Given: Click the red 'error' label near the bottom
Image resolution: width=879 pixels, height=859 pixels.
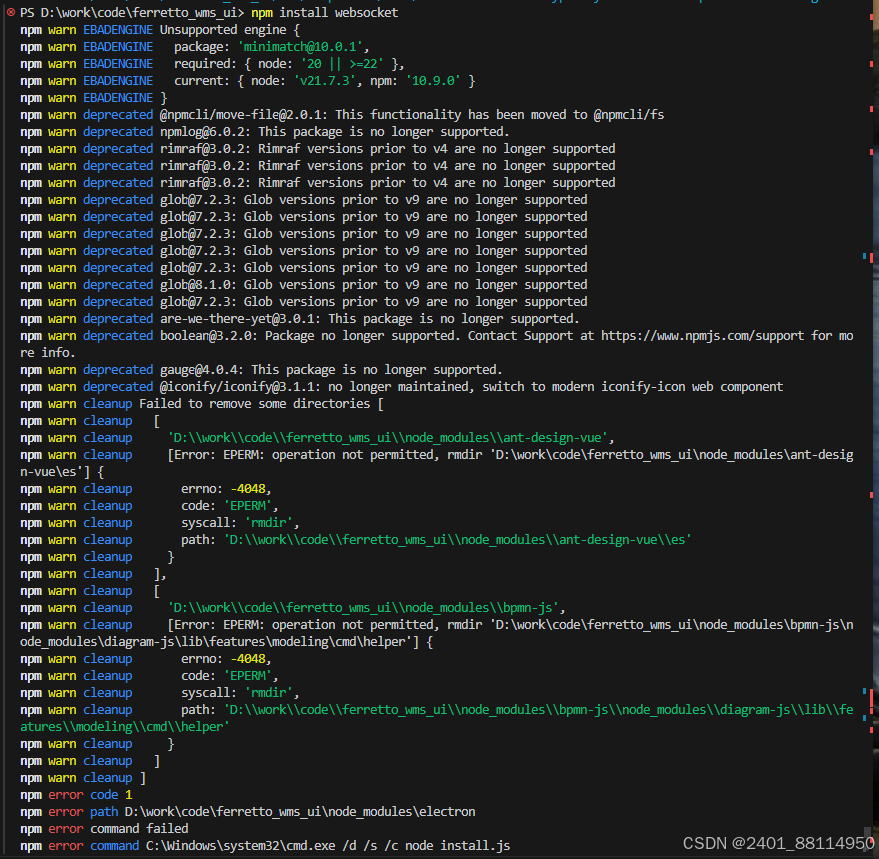Looking at the screenshot, I should pyautogui.click(x=65, y=794).
